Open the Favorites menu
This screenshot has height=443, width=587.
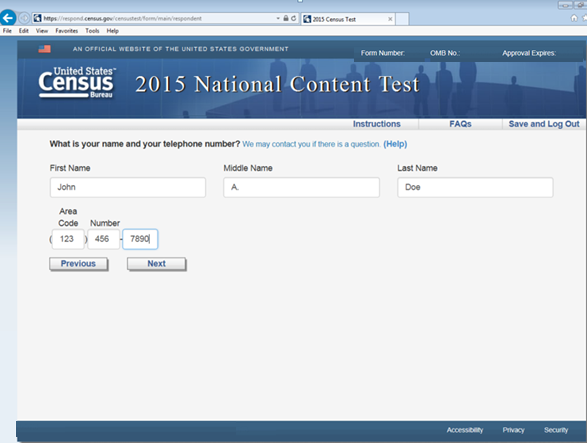(x=67, y=31)
